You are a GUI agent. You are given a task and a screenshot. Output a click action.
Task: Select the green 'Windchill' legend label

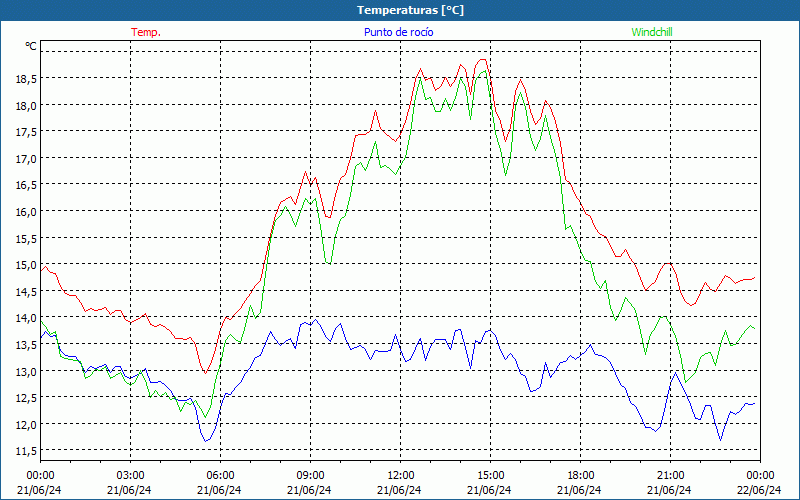pyautogui.click(x=652, y=32)
